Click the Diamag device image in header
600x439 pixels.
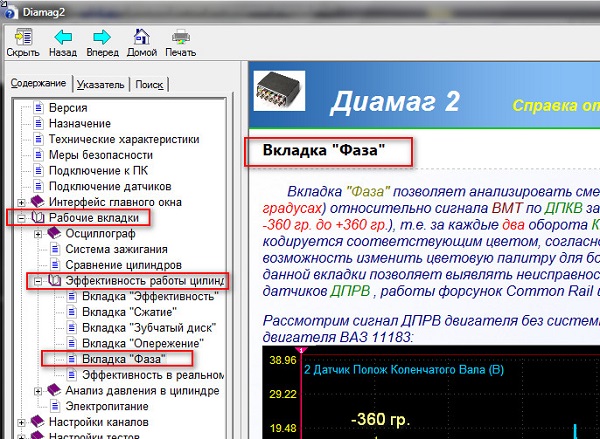coord(280,91)
